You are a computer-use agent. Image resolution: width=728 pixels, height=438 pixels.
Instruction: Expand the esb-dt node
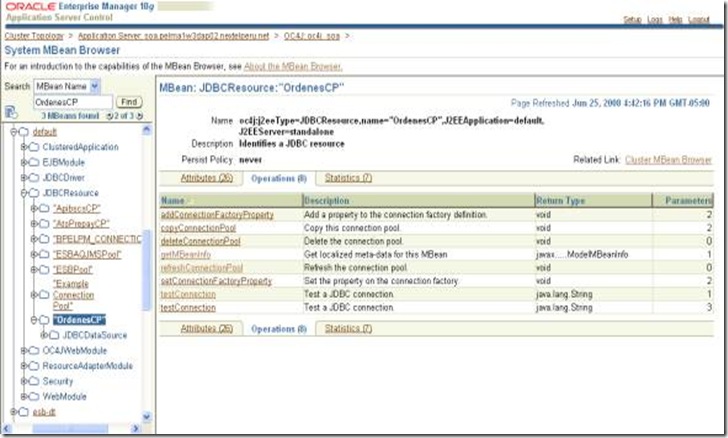click(13, 412)
